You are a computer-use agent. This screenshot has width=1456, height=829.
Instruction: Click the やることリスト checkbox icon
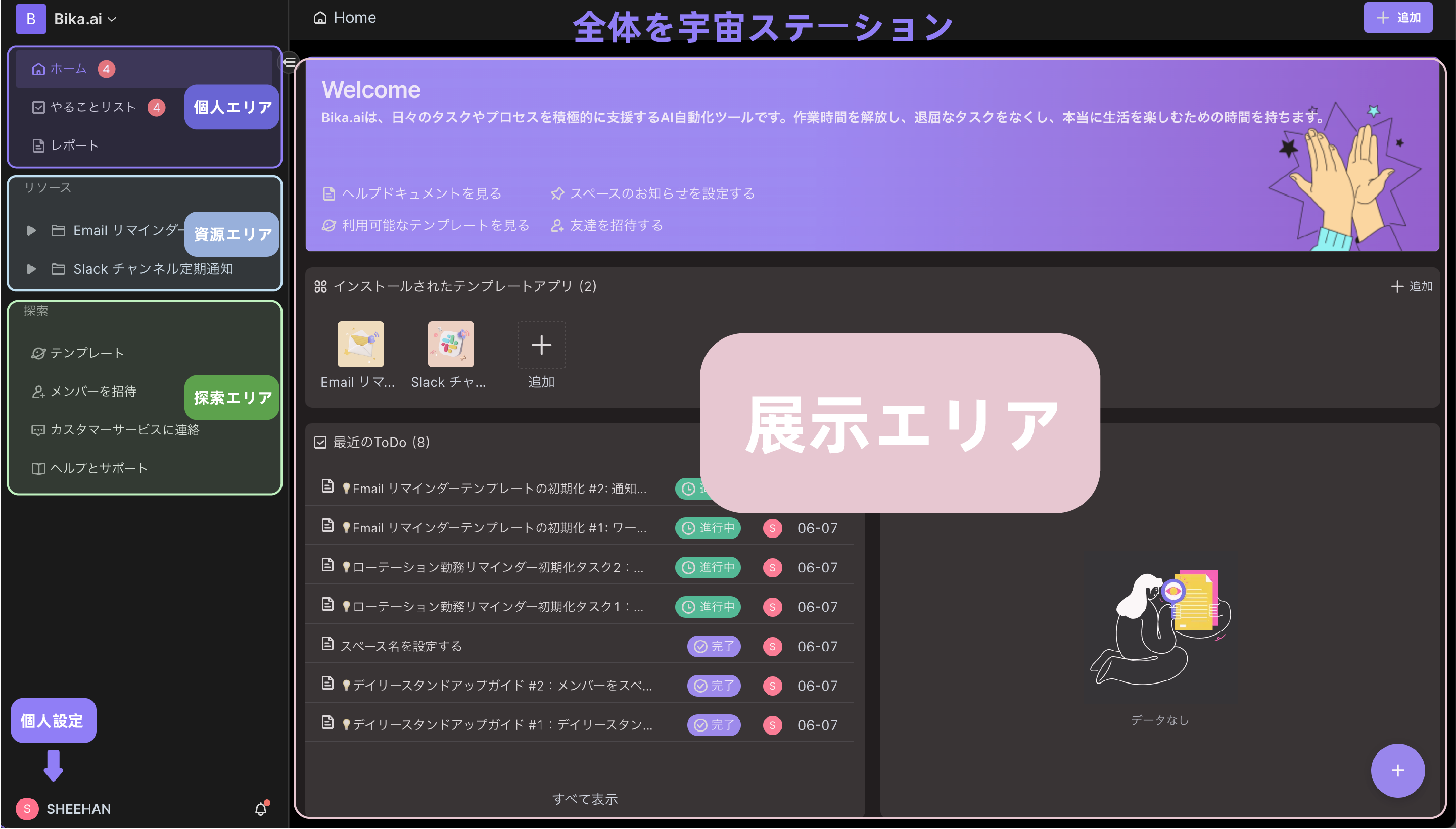(38, 107)
